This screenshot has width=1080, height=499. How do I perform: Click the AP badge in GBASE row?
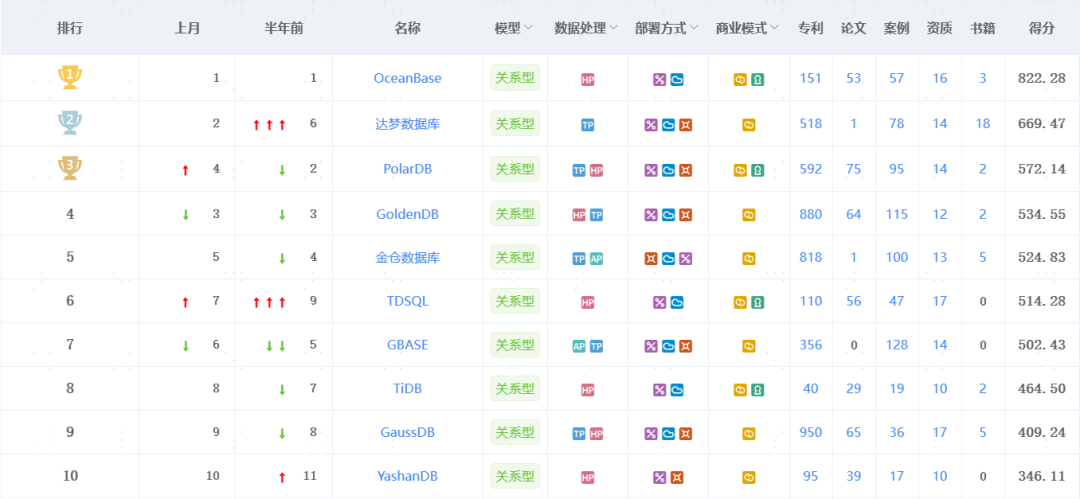point(579,346)
